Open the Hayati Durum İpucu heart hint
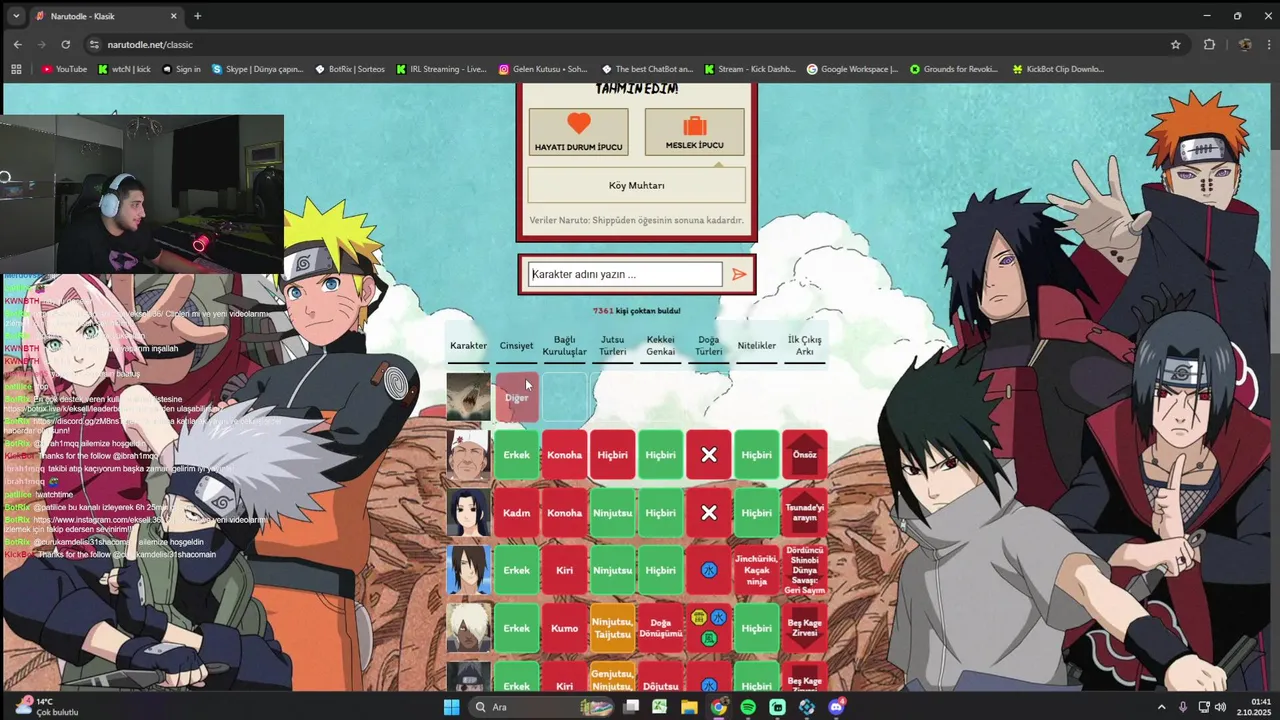Viewport: 1280px width, 720px height. click(578, 131)
